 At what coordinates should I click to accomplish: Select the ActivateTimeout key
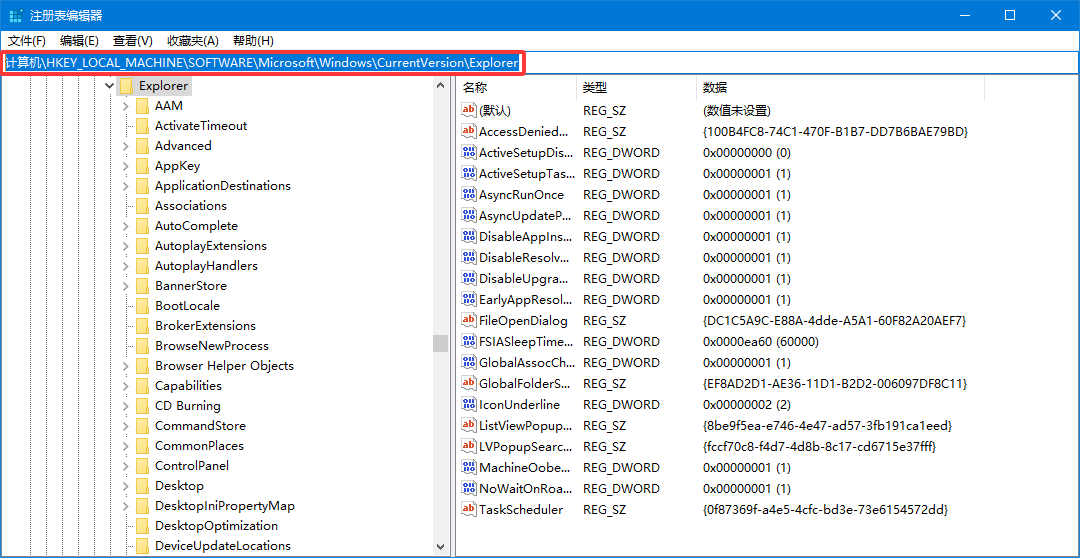coord(200,126)
